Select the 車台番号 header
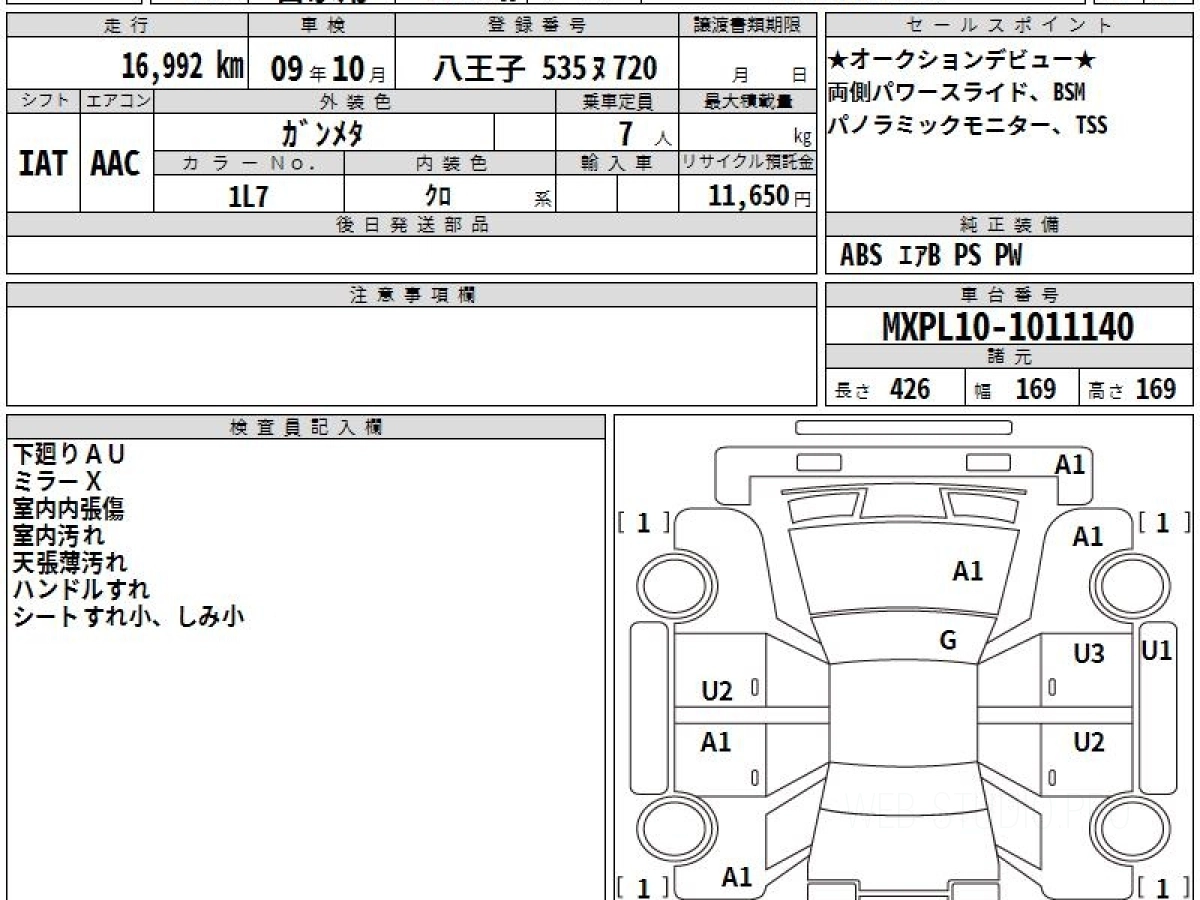 tap(1010, 295)
